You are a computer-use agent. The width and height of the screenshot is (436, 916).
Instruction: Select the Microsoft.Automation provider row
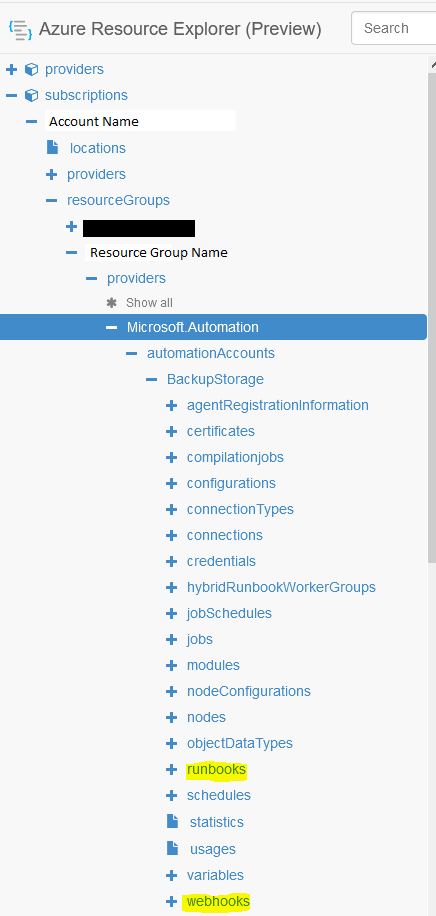(213, 327)
